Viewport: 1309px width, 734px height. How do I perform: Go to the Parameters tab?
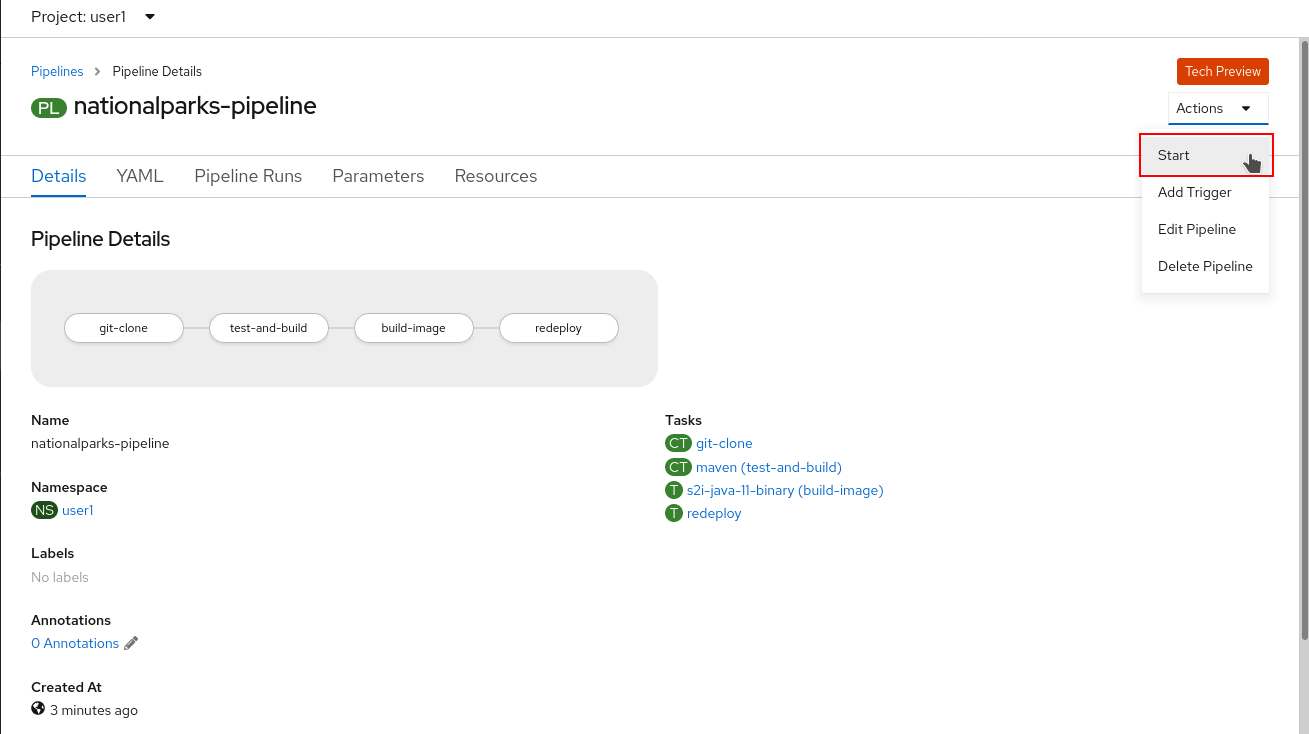[378, 176]
